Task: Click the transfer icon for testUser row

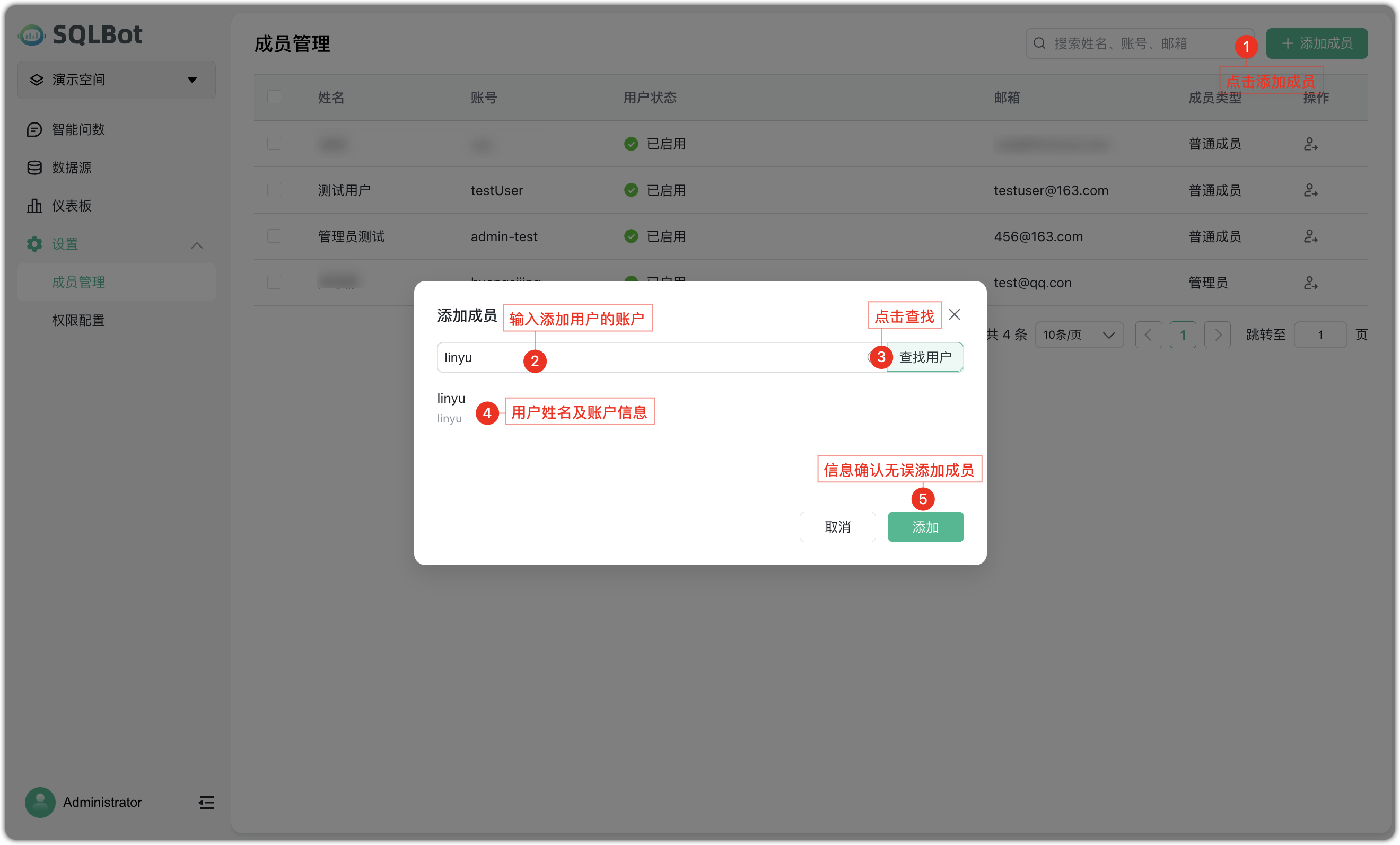Action: (1311, 190)
